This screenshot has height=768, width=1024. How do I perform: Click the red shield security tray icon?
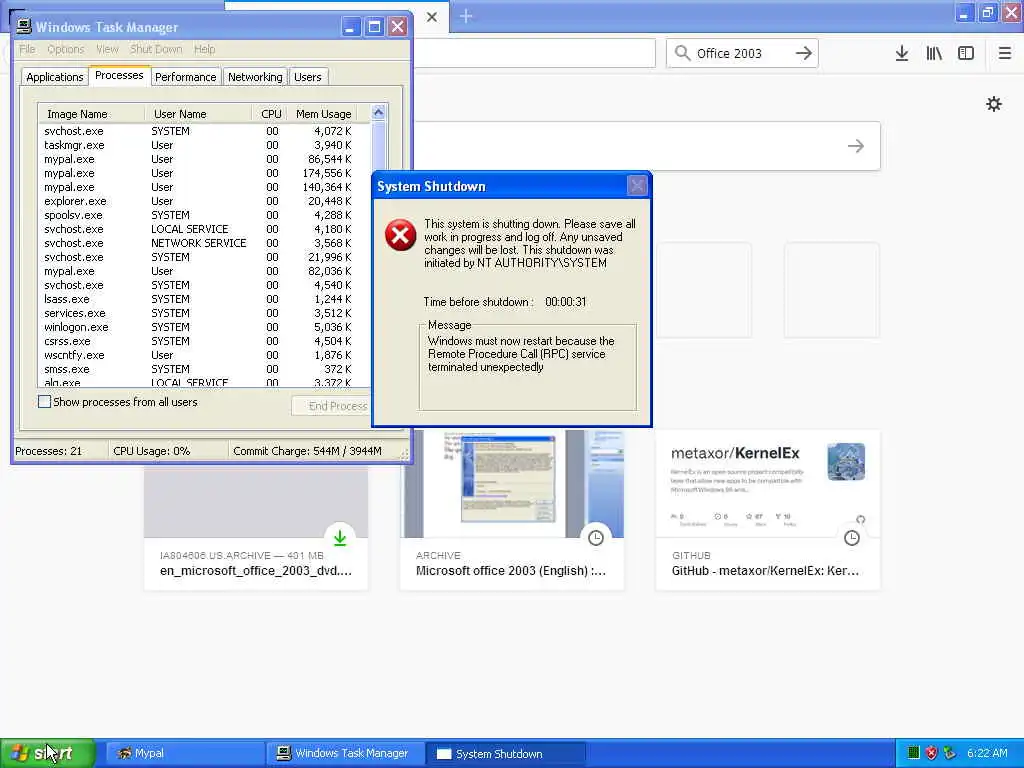tap(932, 753)
